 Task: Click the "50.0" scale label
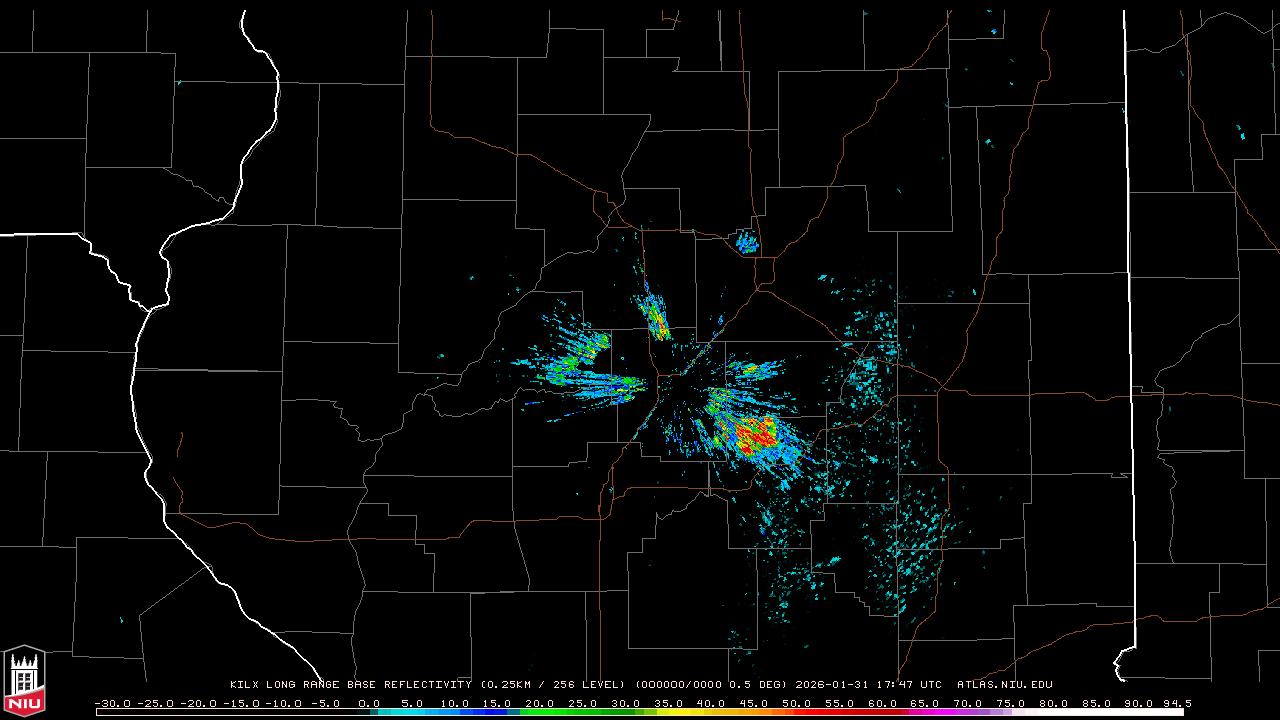[797, 703]
